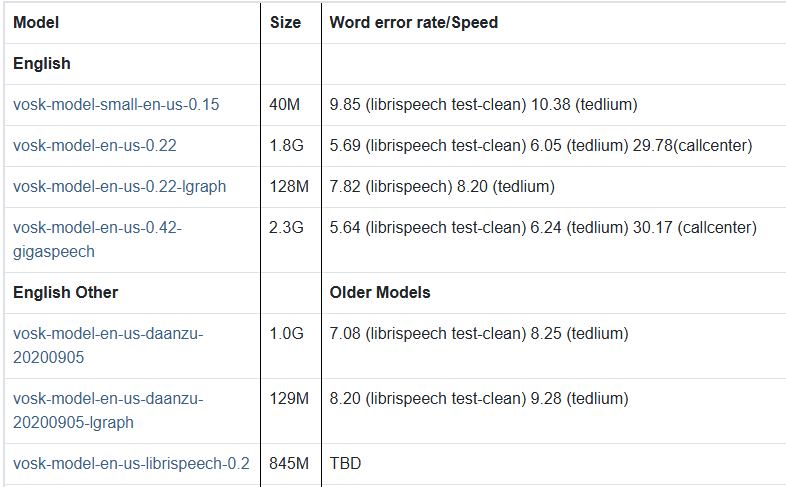Open the vosk-model-en-us-0.42-gigaspeech link
This screenshot has width=786, height=487.
coord(97,239)
